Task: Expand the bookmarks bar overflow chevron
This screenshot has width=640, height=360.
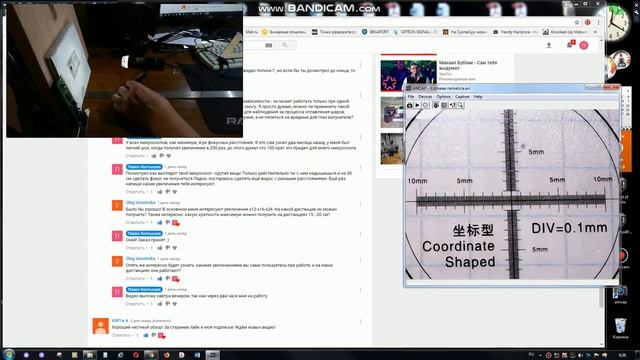Action: [595, 32]
